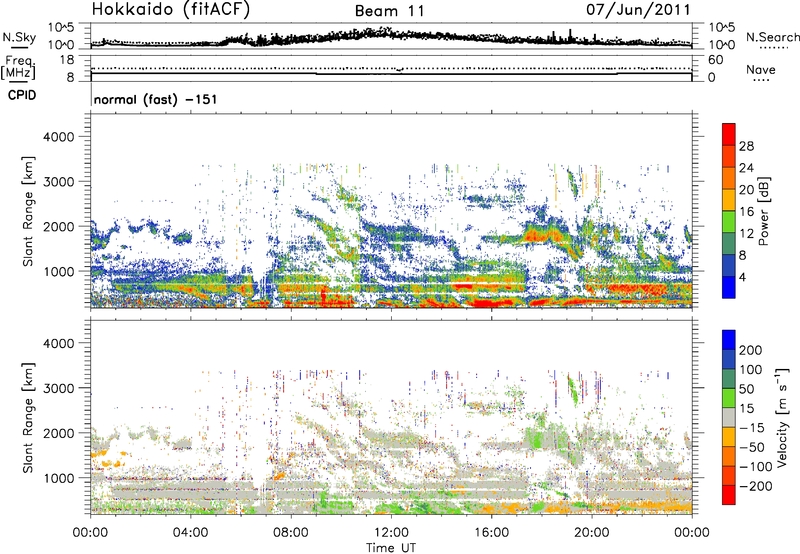The height and width of the screenshot is (554, 800).
Task: Select the "-15" label on the velocity color bar
Action: 752,428
